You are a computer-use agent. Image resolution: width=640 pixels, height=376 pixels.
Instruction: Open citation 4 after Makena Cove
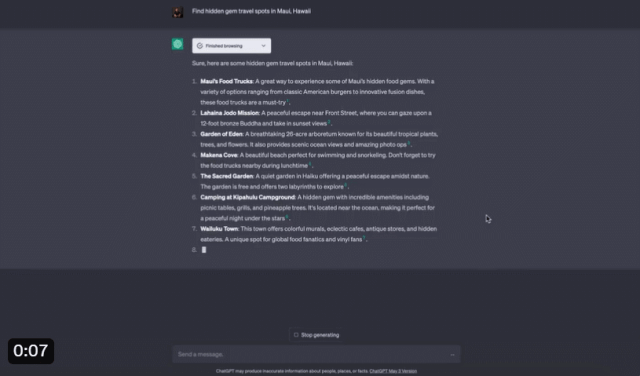pyautogui.click(x=310, y=164)
